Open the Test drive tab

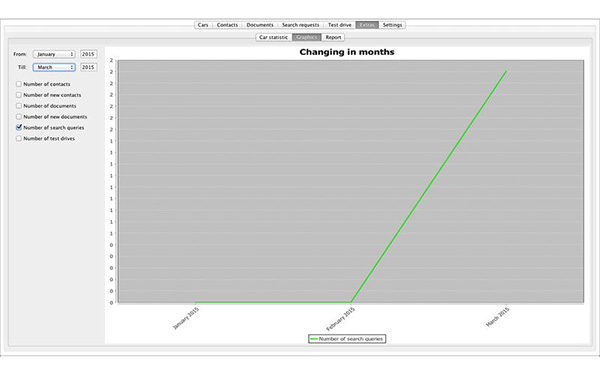coord(339,25)
